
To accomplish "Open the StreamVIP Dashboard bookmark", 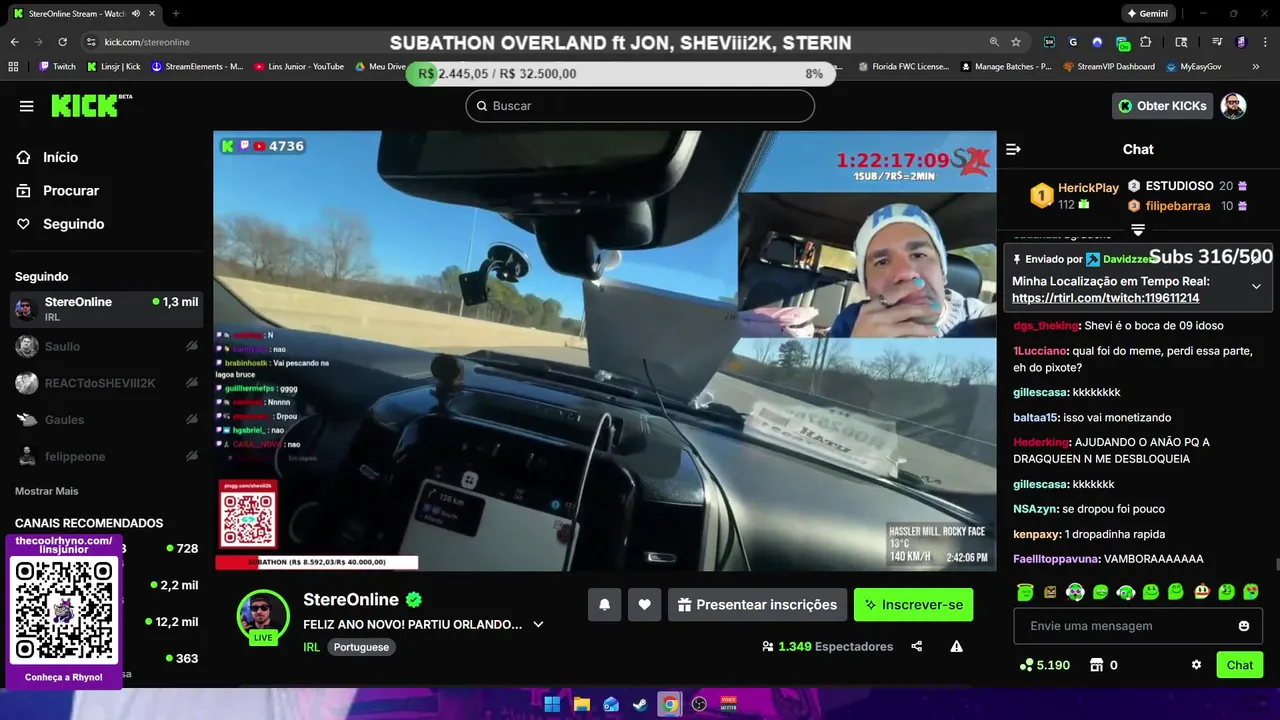I will pos(1109,67).
